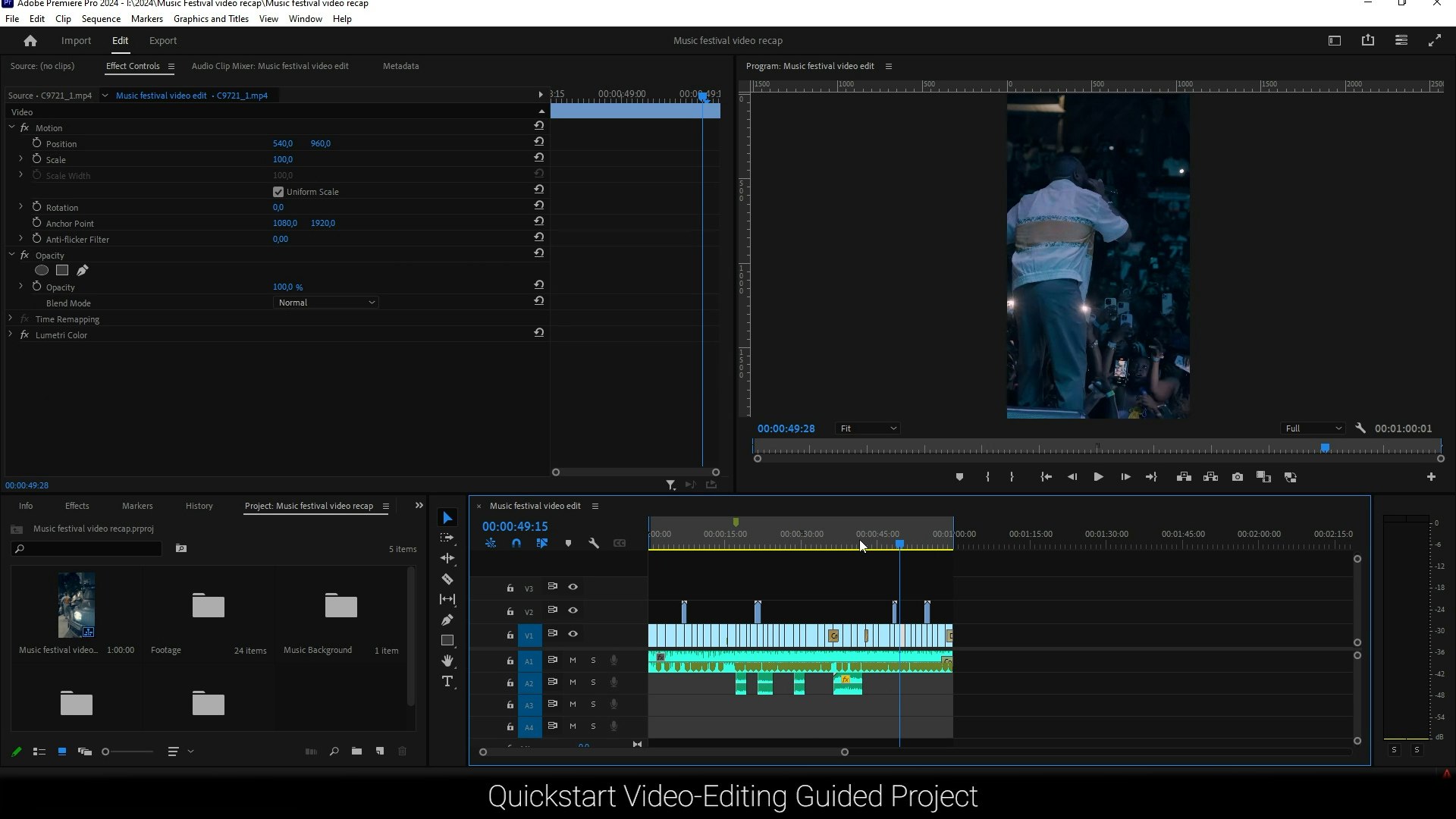The image size is (1456, 819).
Task: Open the playback zoom level Fit dropdown
Action: coord(867,428)
